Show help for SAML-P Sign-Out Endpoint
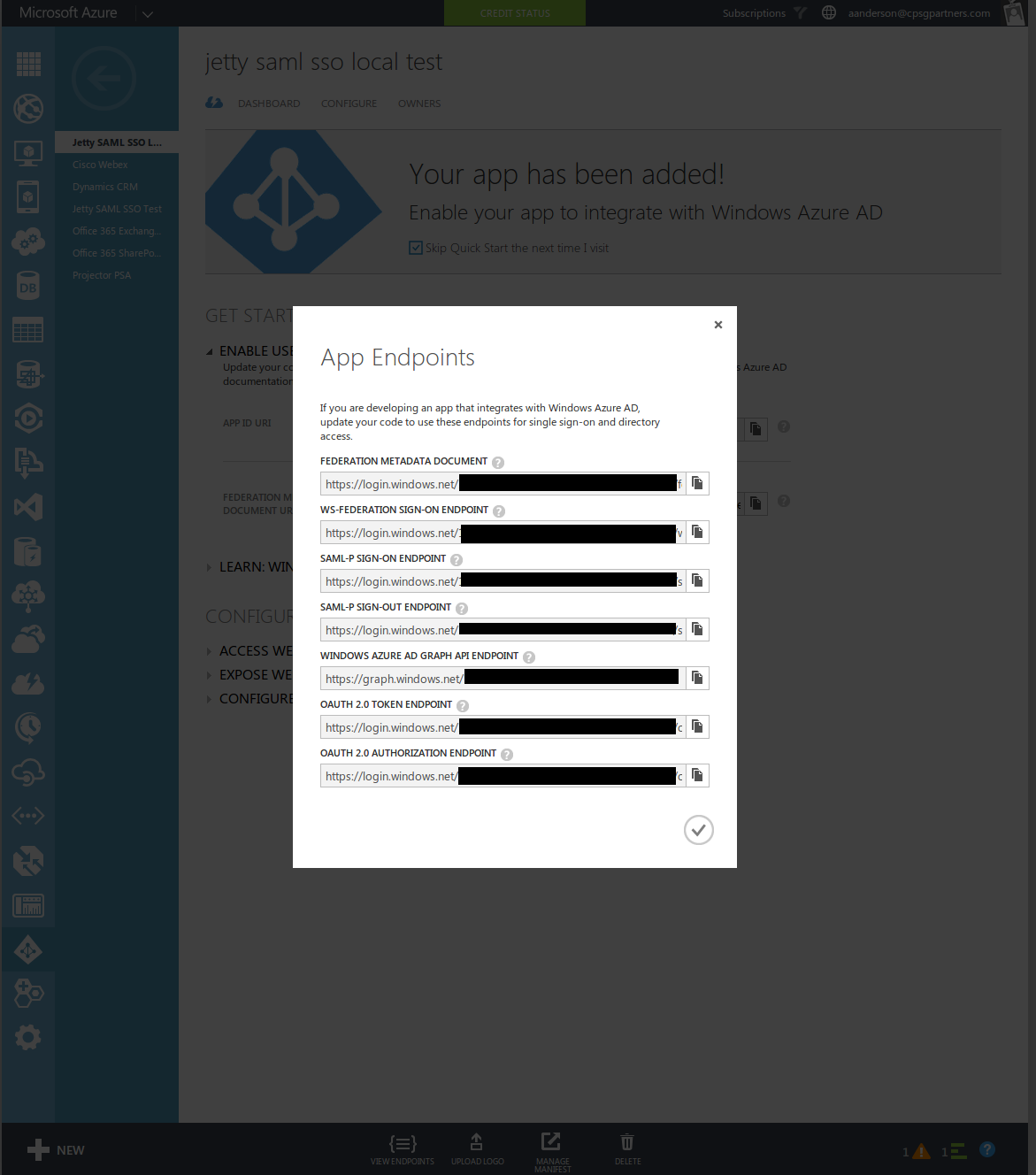The image size is (1036, 1175). (x=462, y=609)
